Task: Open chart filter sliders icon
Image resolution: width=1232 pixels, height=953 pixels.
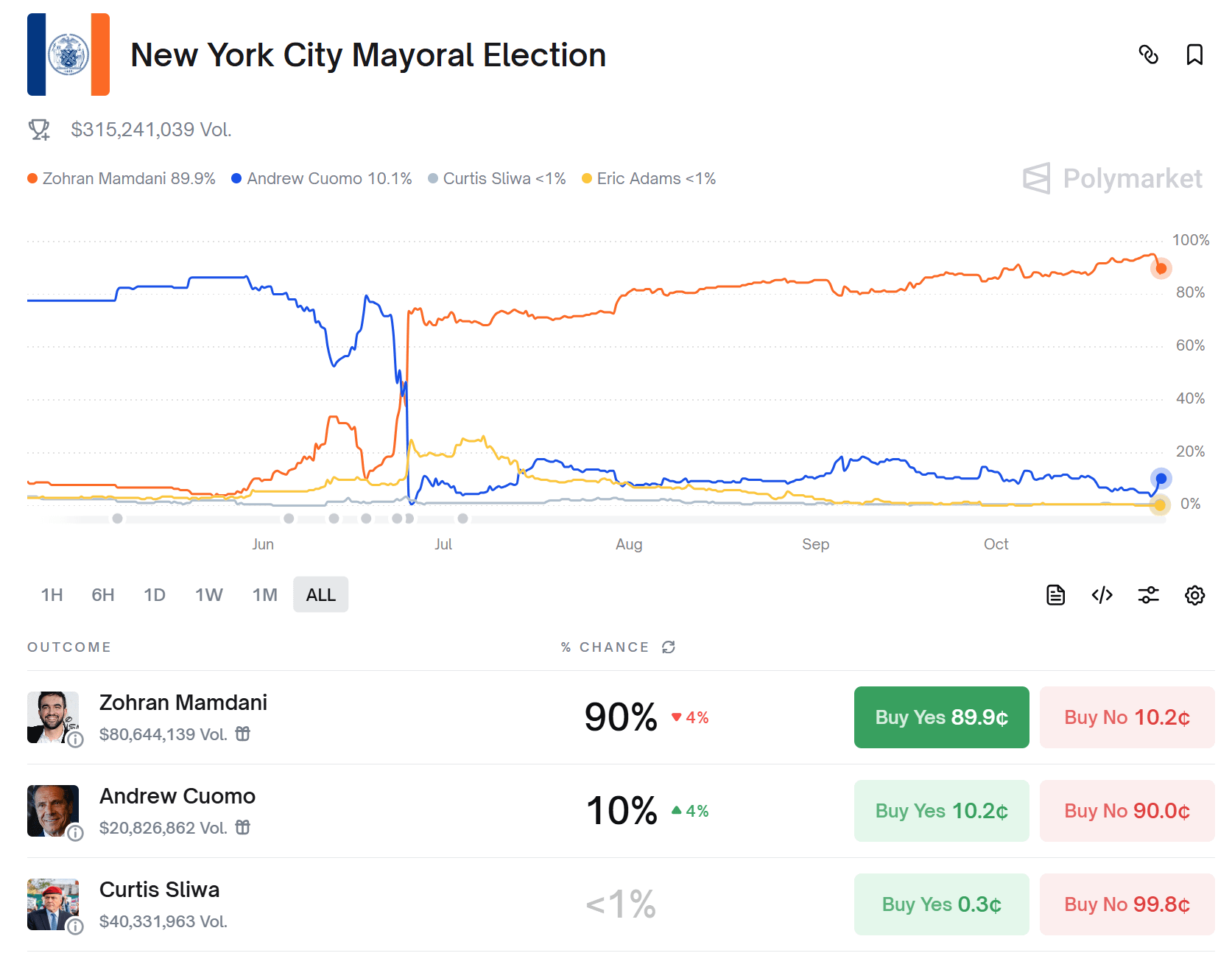Action: (x=1148, y=595)
